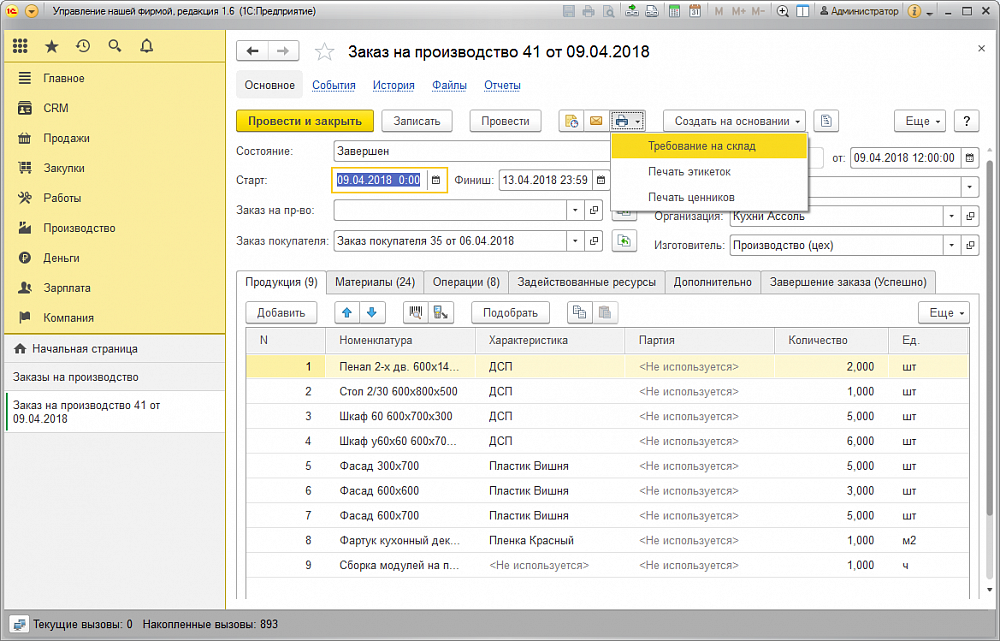
Task: Click the blue down arrow to move row down
Action: coord(372,313)
